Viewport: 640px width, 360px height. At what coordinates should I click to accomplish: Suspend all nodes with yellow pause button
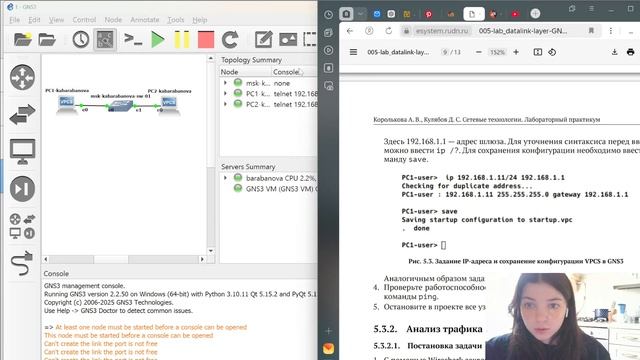[x=182, y=40]
